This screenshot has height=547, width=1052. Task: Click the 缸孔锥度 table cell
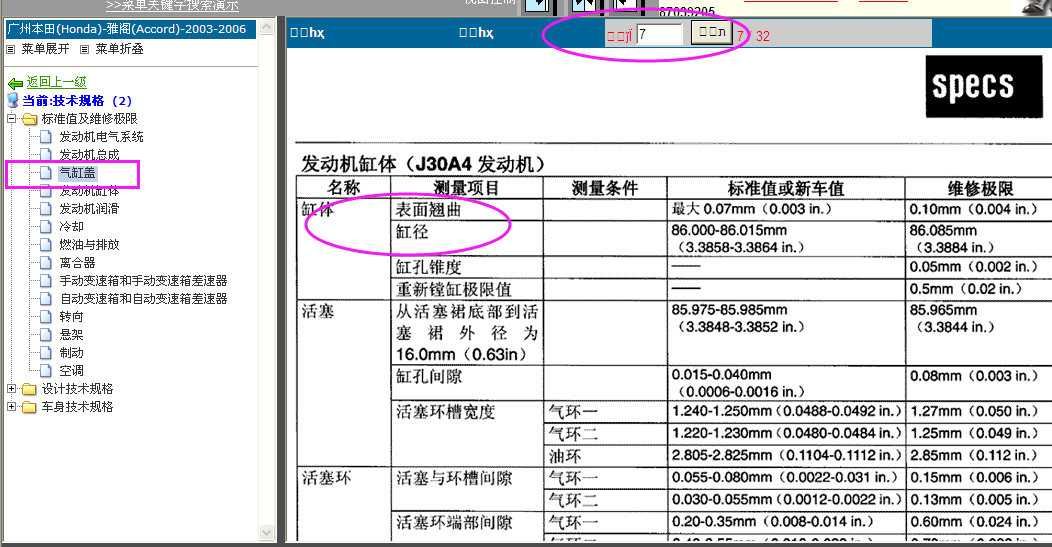(x=466, y=267)
